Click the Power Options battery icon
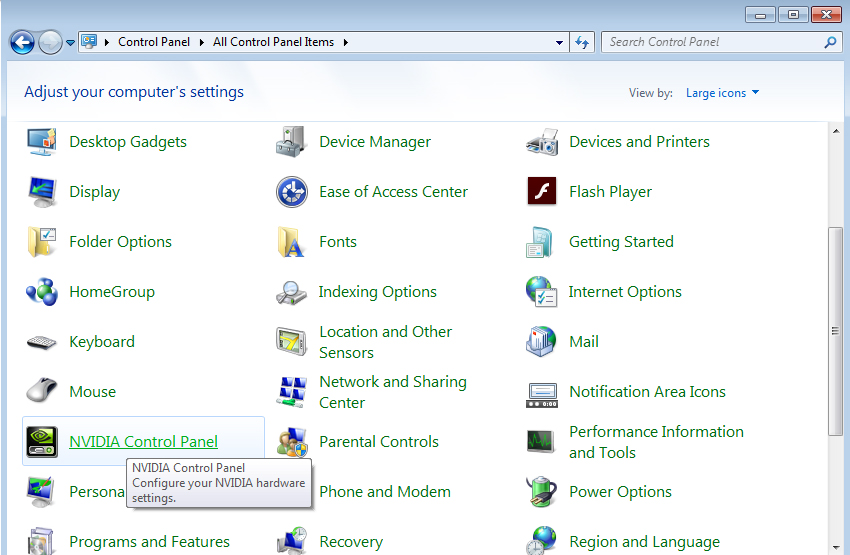 (x=541, y=492)
